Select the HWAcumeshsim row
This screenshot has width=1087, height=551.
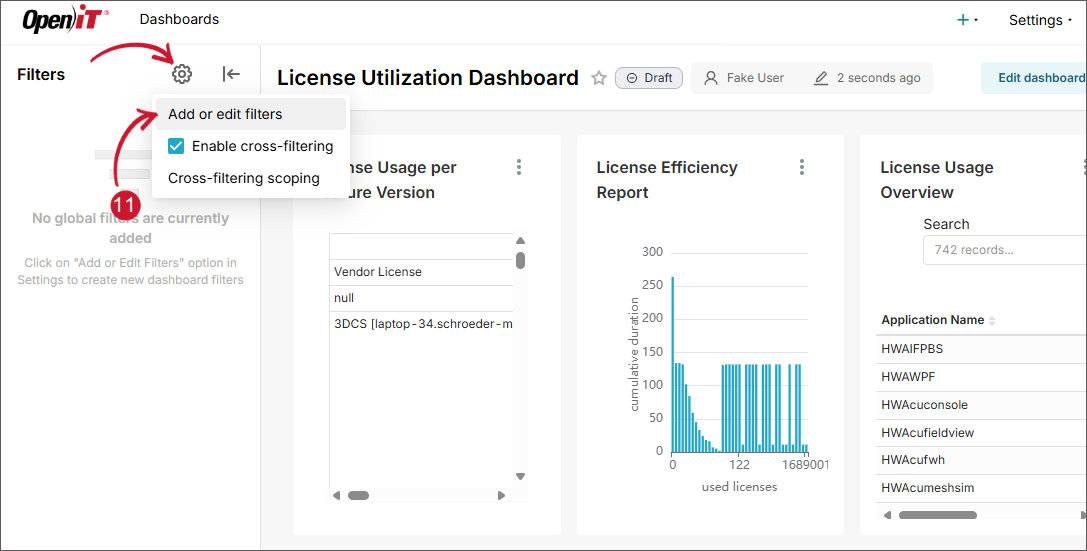coord(981,488)
